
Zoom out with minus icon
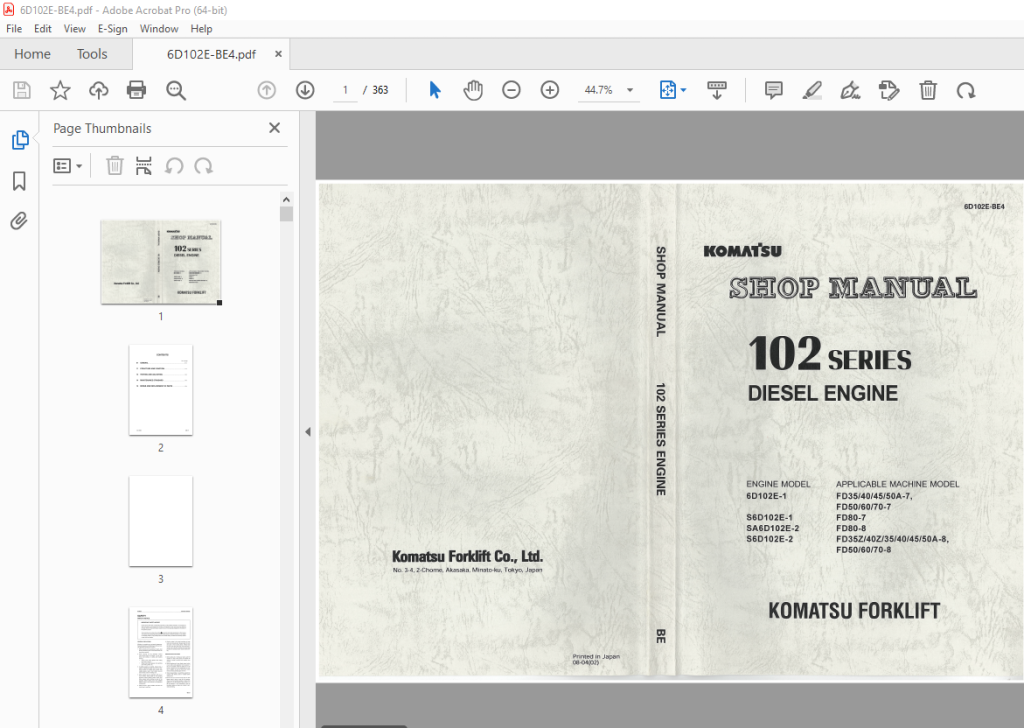(511, 90)
